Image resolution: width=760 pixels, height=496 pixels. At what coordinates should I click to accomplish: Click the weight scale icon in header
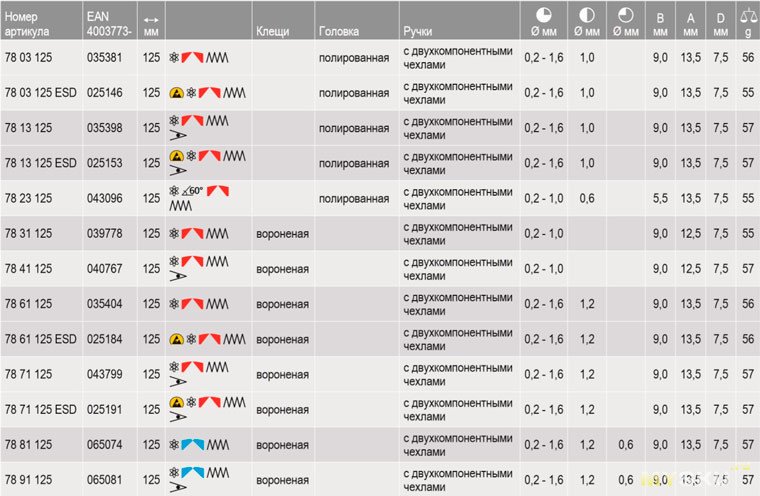click(x=747, y=15)
